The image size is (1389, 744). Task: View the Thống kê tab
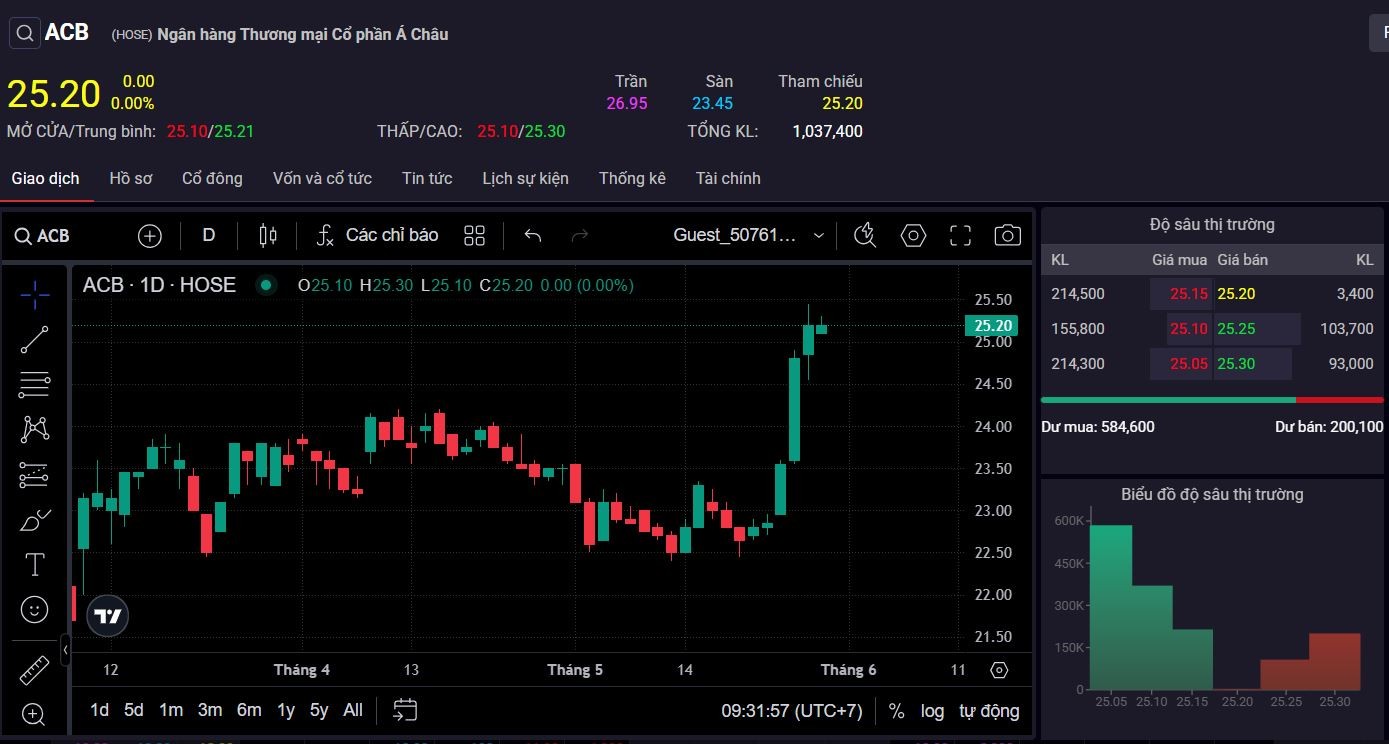[632, 178]
